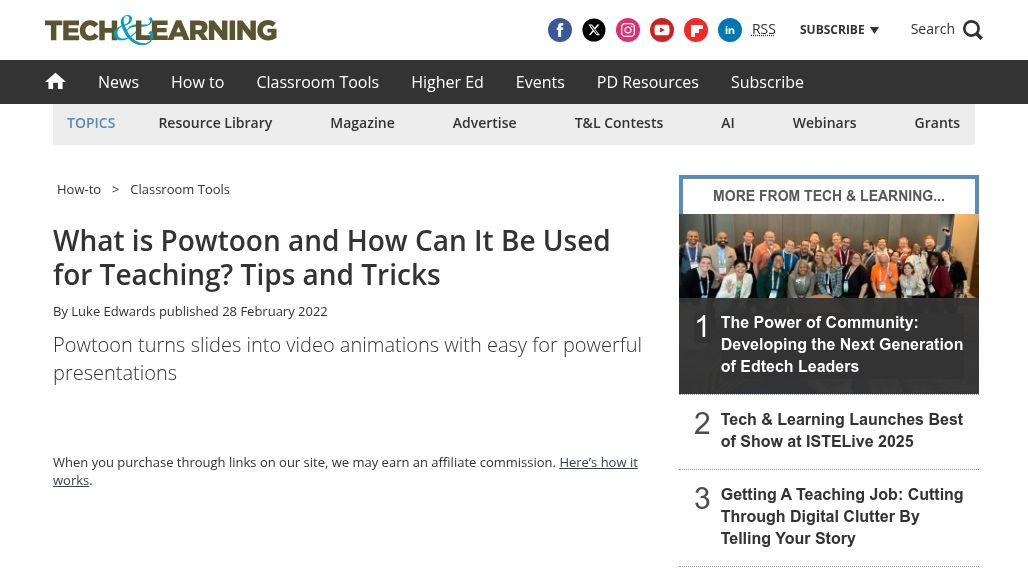
Task: Open the Grants topic link
Action: pyautogui.click(x=937, y=123)
